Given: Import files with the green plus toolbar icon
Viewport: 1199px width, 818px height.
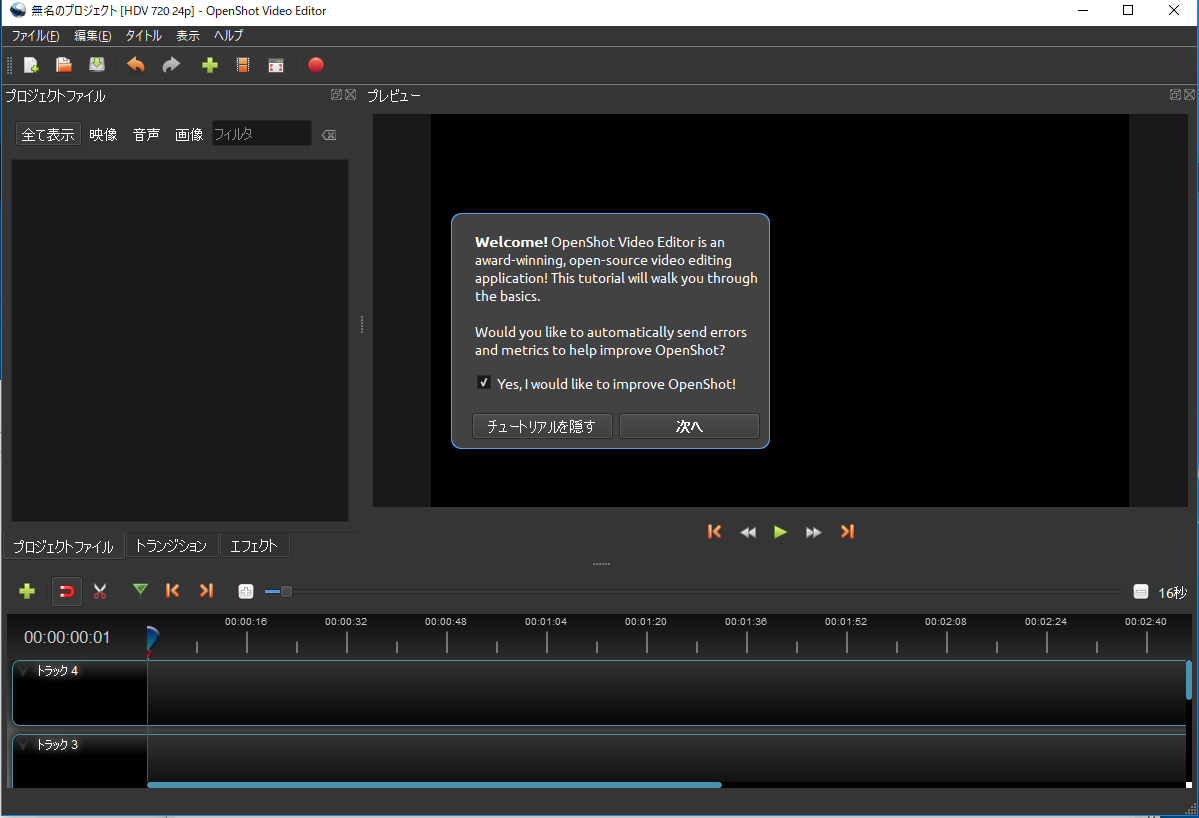Looking at the screenshot, I should point(210,65).
